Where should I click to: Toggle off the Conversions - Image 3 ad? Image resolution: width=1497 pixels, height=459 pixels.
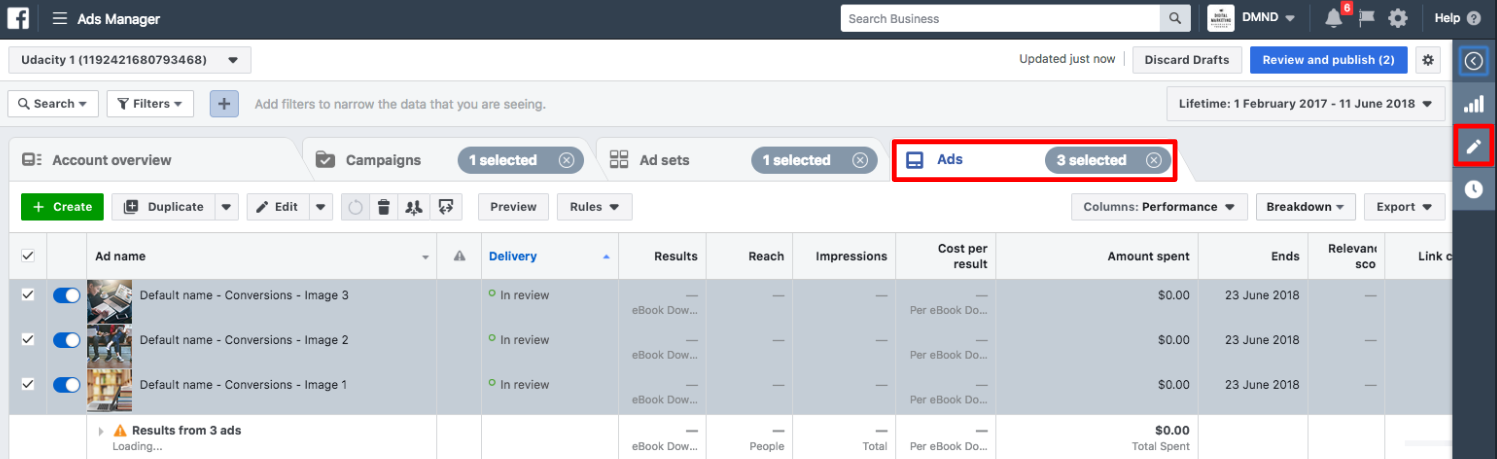66,295
